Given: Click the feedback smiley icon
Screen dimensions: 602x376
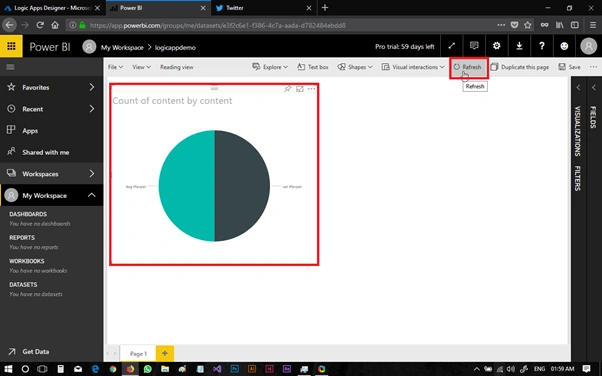Looking at the screenshot, I should point(564,46).
